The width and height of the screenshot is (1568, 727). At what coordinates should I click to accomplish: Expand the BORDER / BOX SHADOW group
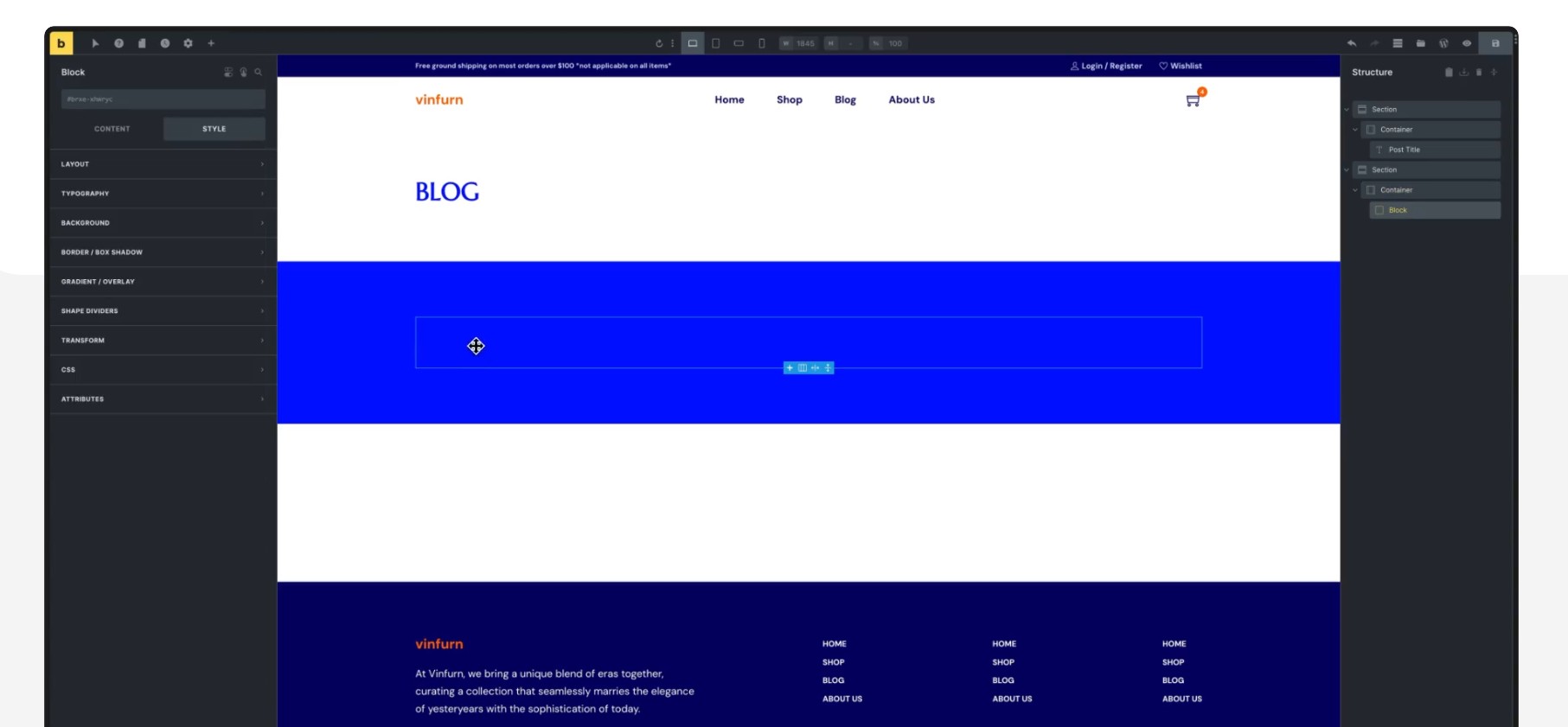click(163, 252)
